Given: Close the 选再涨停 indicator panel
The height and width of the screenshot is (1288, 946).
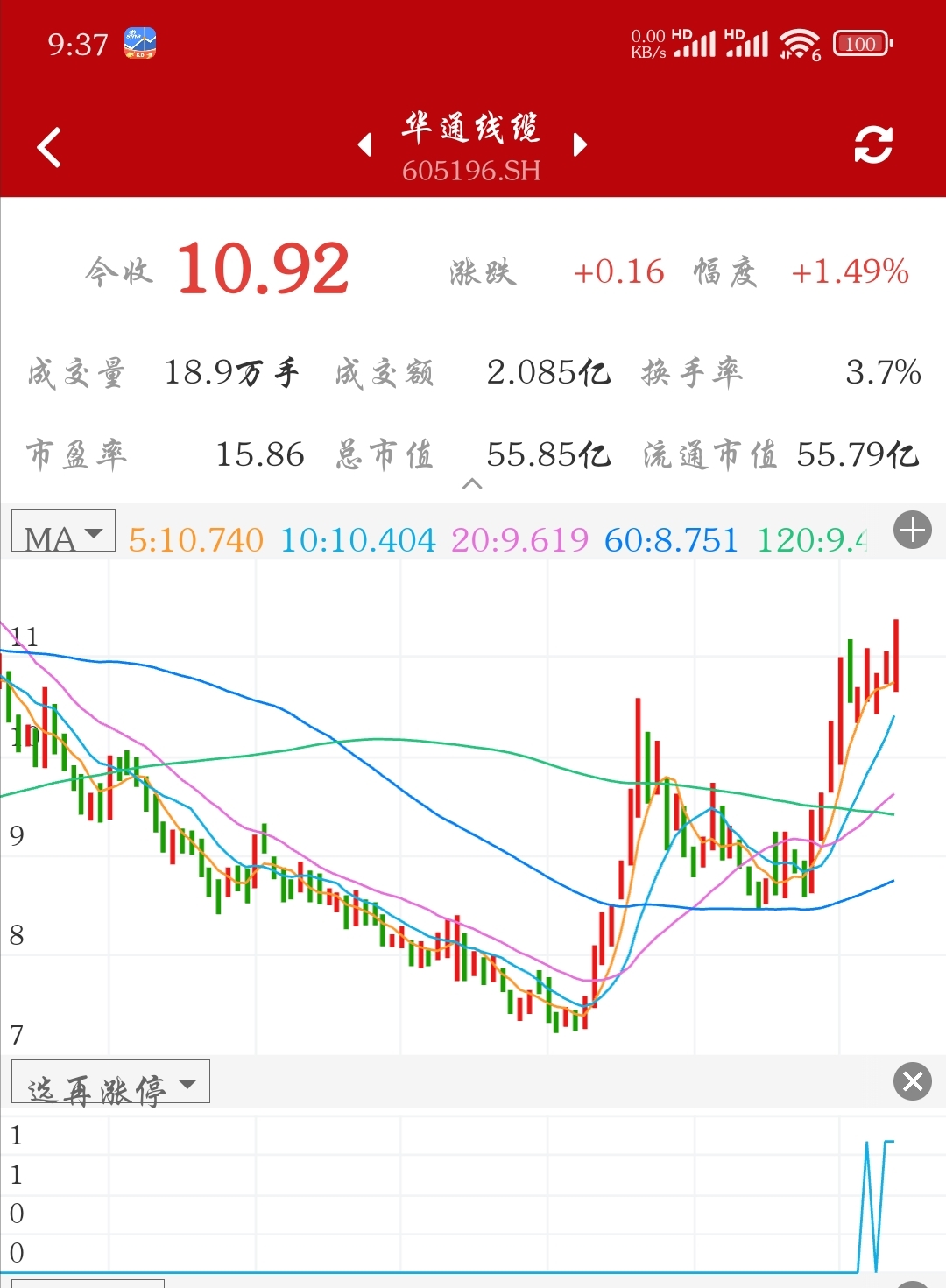Looking at the screenshot, I should coord(912,1081).
